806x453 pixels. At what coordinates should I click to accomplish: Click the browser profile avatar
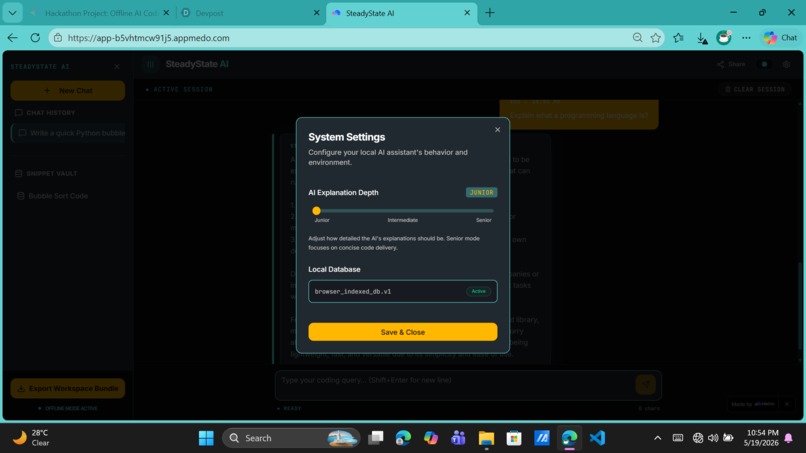[724, 38]
